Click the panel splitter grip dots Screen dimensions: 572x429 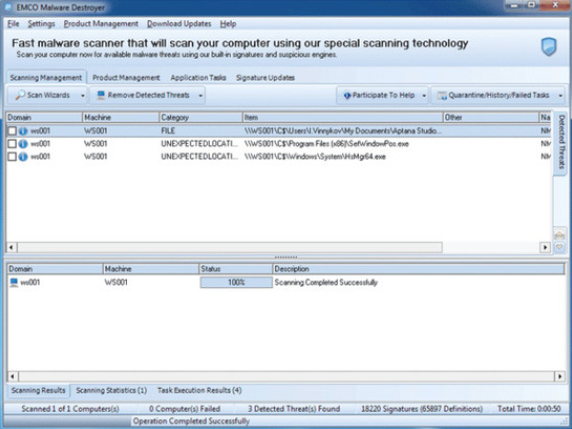[286, 258]
